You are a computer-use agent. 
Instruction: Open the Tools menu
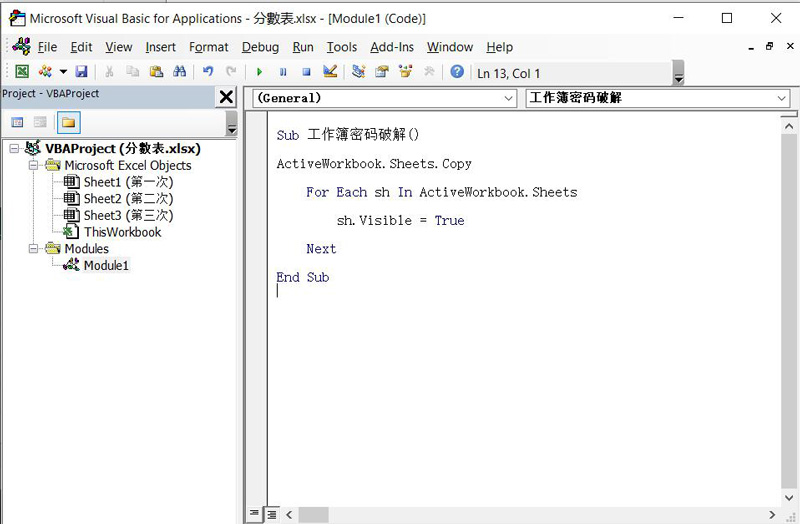(x=341, y=47)
